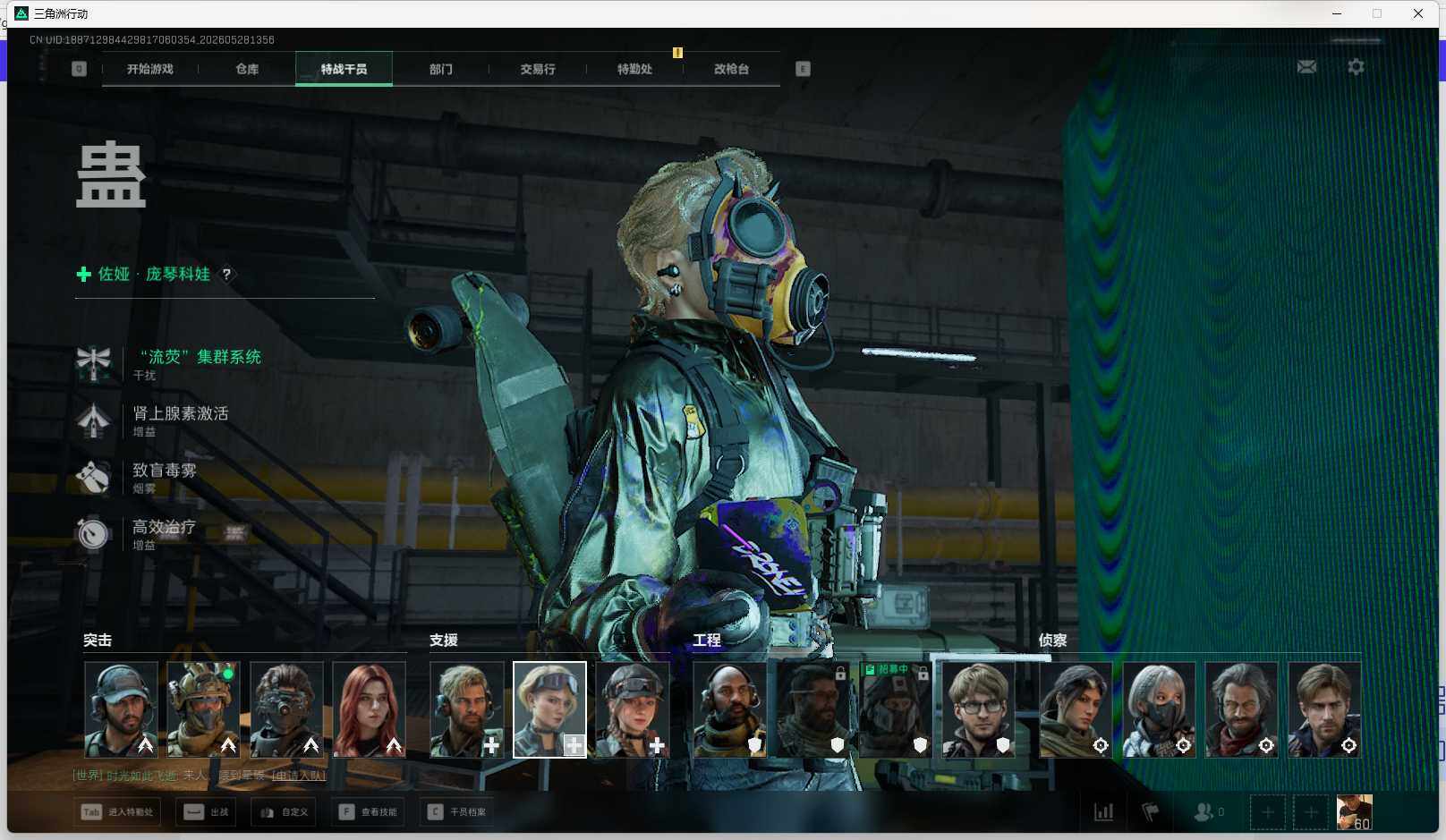Select the 突击 operator wearing night-vision goggles
This screenshot has width=1446, height=840.
[x=286, y=709]
